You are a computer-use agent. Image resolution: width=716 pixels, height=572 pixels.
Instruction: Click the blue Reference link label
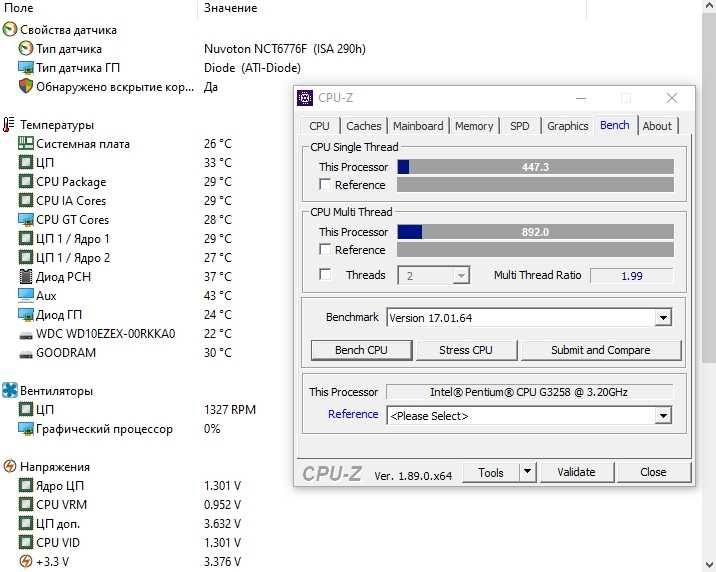[353, 414]
